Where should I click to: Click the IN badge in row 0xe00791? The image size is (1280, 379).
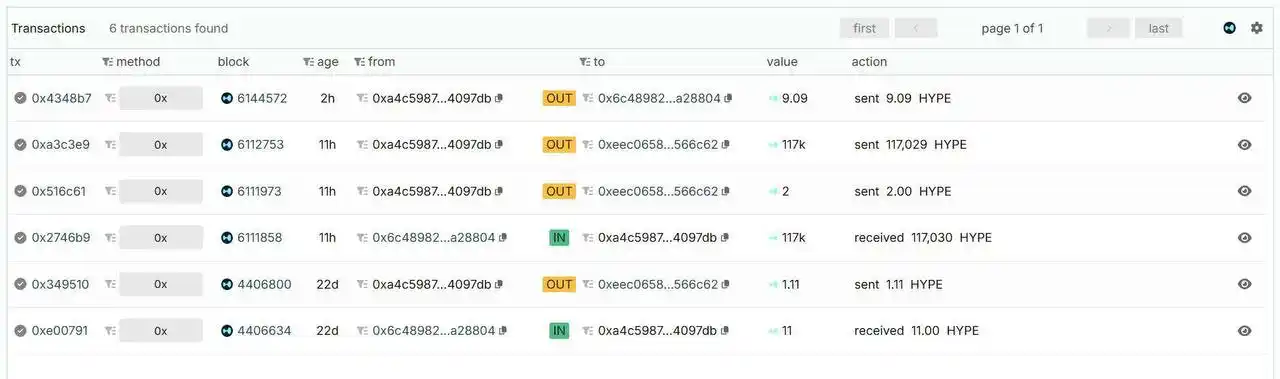click(559, 331)
